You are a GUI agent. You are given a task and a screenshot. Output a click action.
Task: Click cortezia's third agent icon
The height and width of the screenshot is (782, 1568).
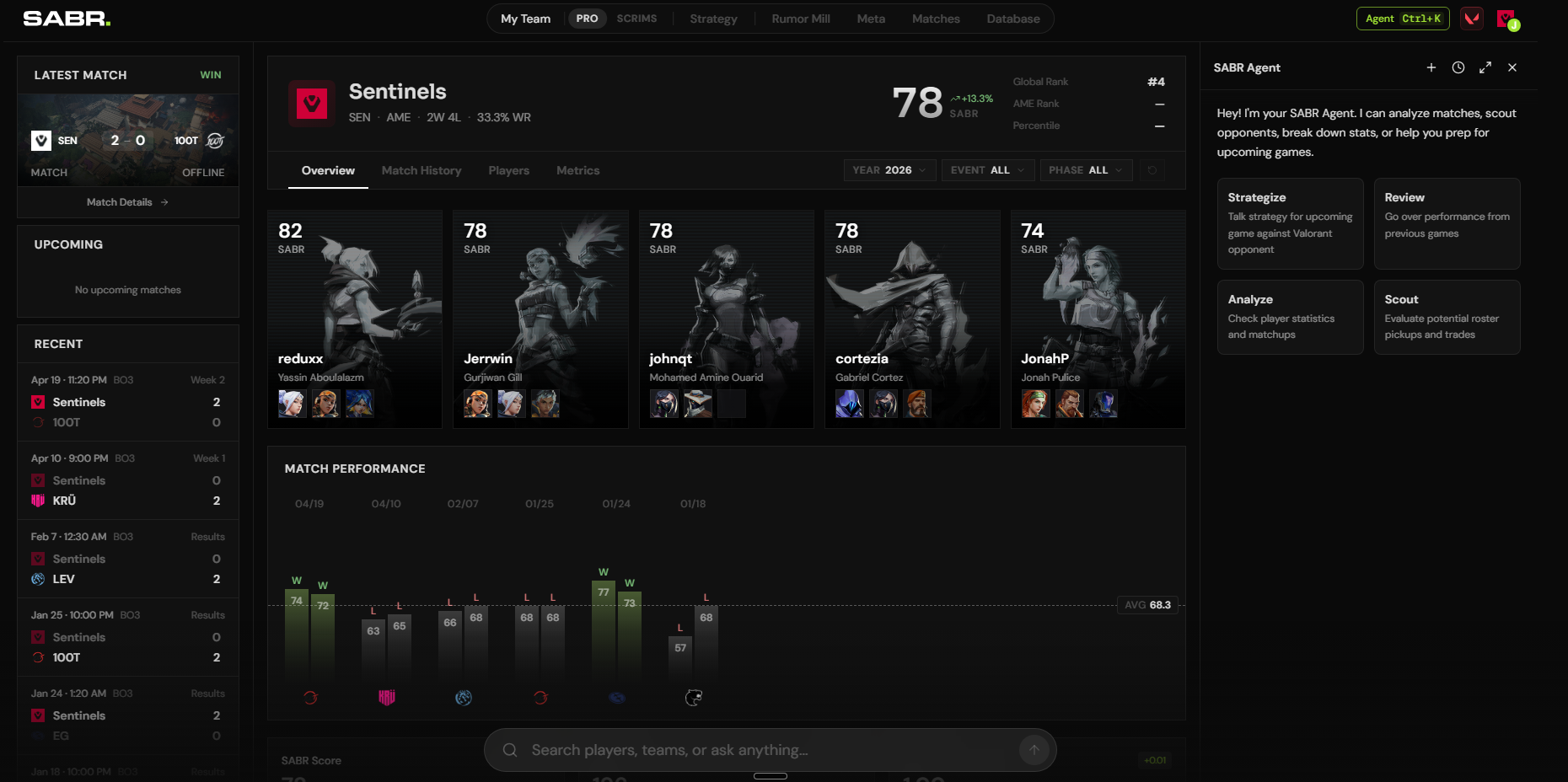916,404
